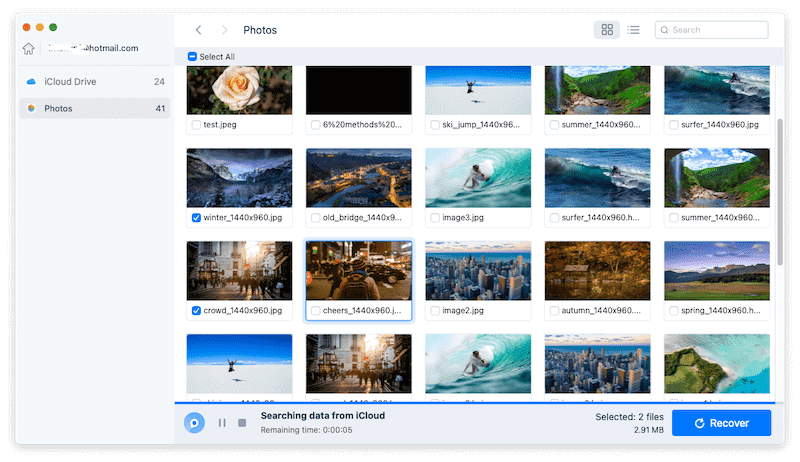This screenshot has width=800, height=462.
Task: Check the autumn_1440x960... checkbox
Action: [x=555, y=311]
